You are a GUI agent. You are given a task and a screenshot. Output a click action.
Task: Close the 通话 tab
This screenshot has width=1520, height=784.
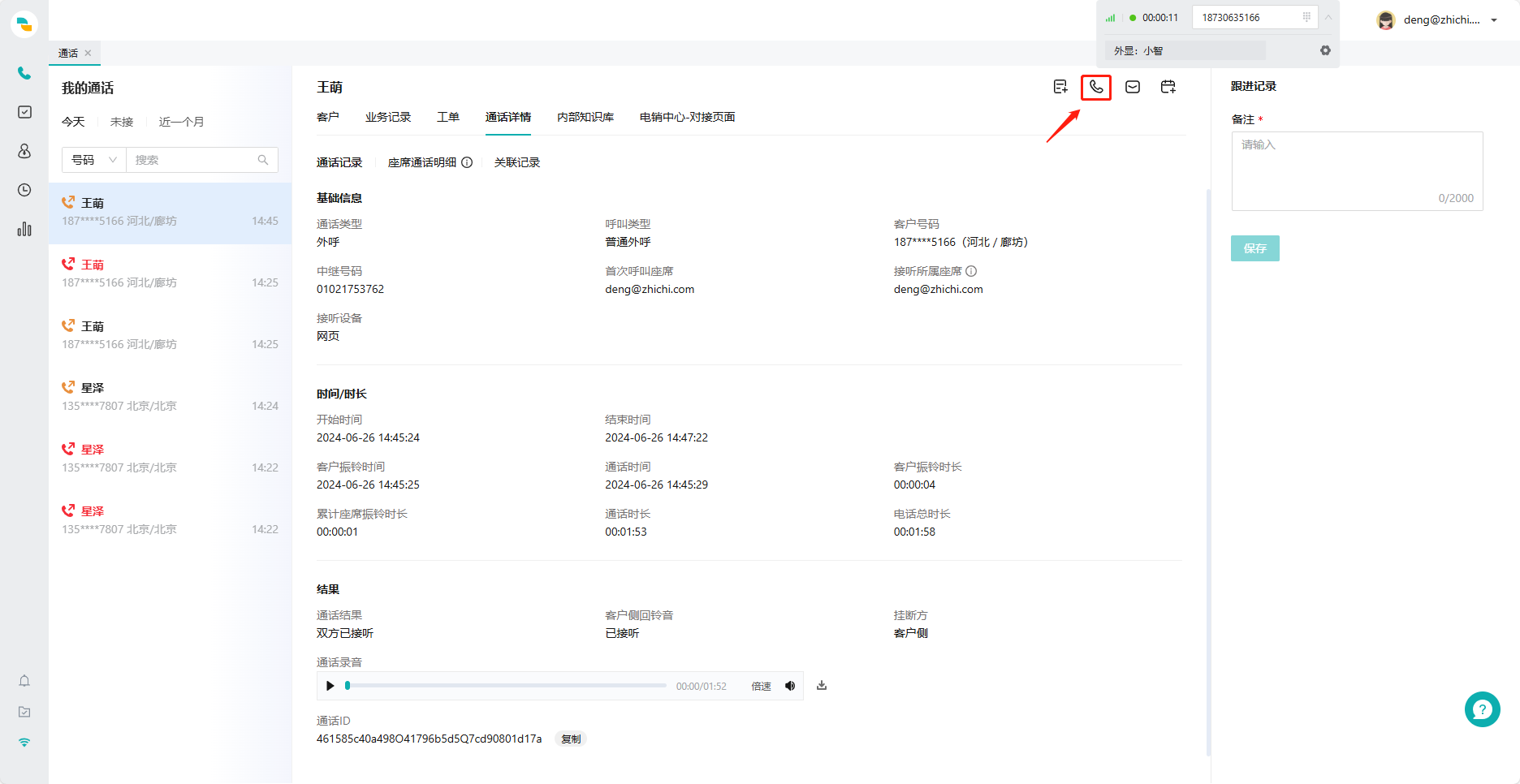(x=88, y=53)
